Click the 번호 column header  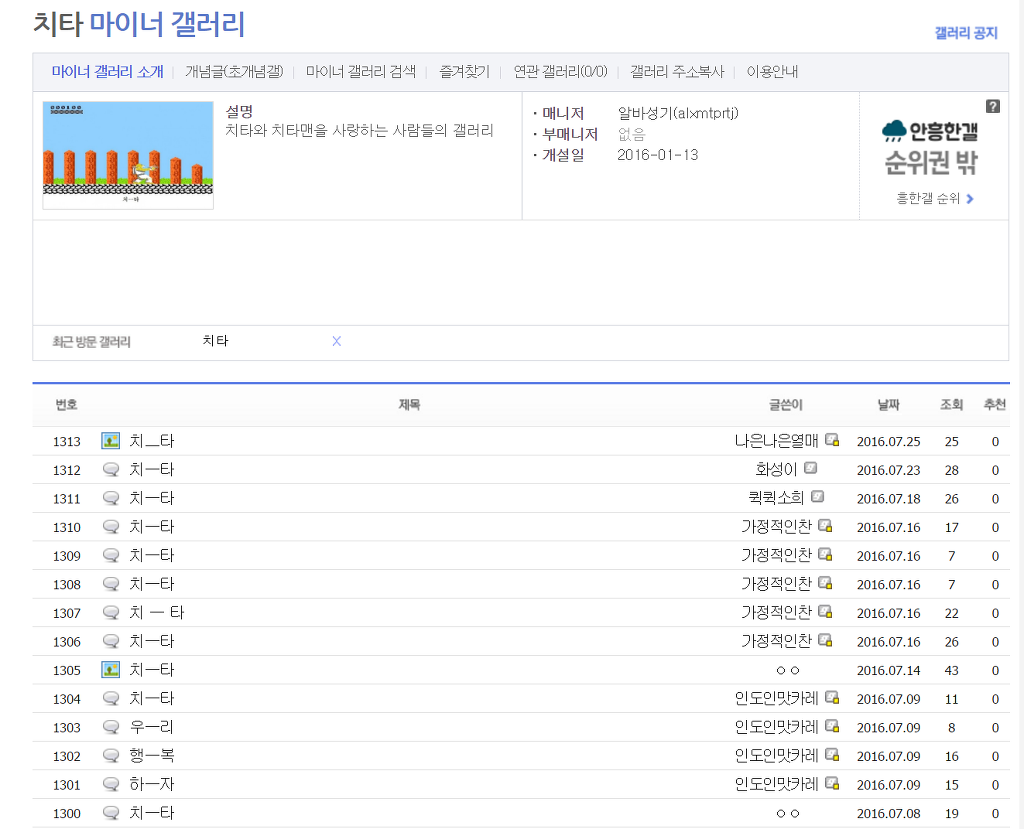[x=67, y=405]
